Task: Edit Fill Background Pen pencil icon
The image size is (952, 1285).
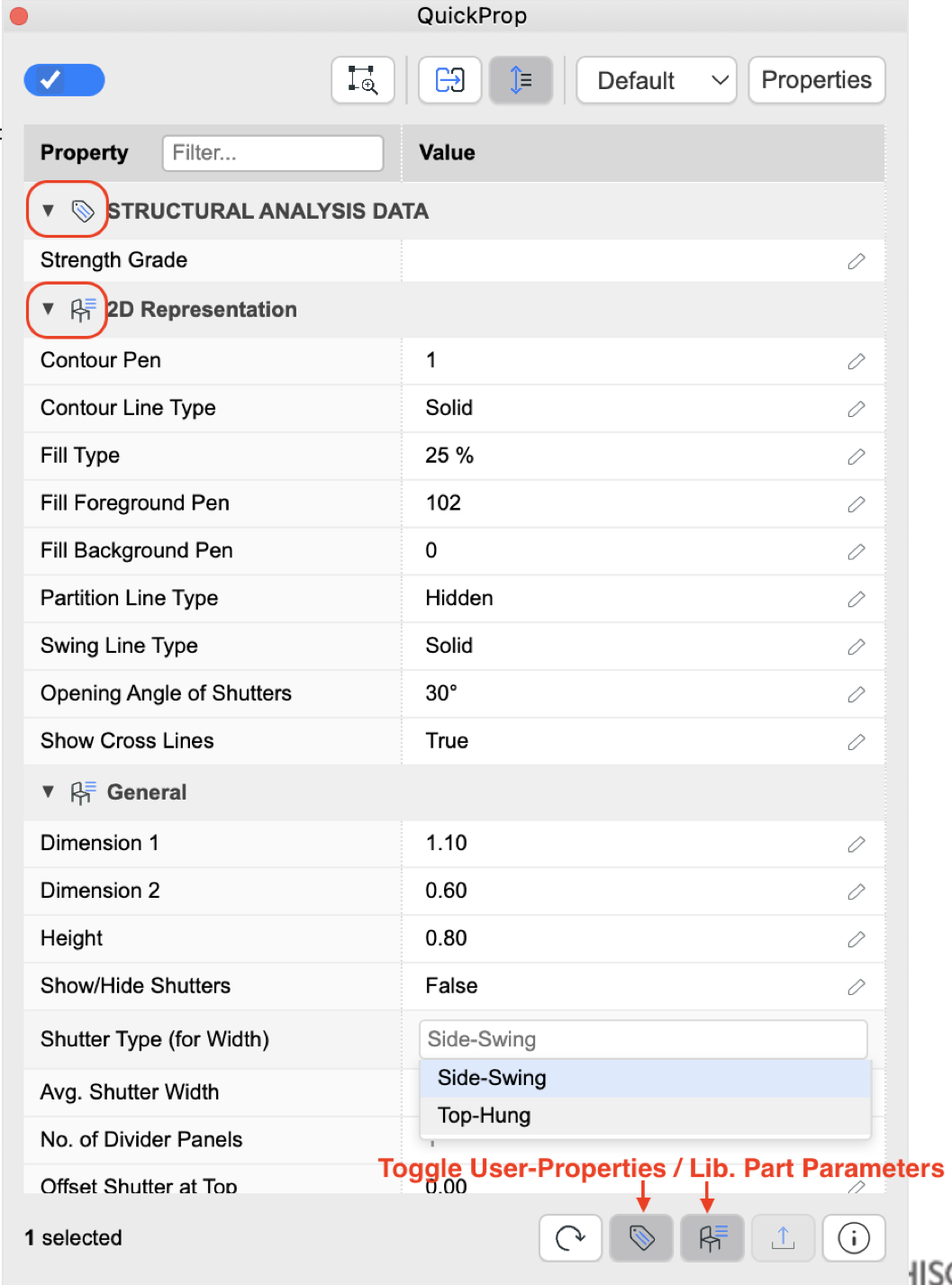Action: click(x=857, y=551)
